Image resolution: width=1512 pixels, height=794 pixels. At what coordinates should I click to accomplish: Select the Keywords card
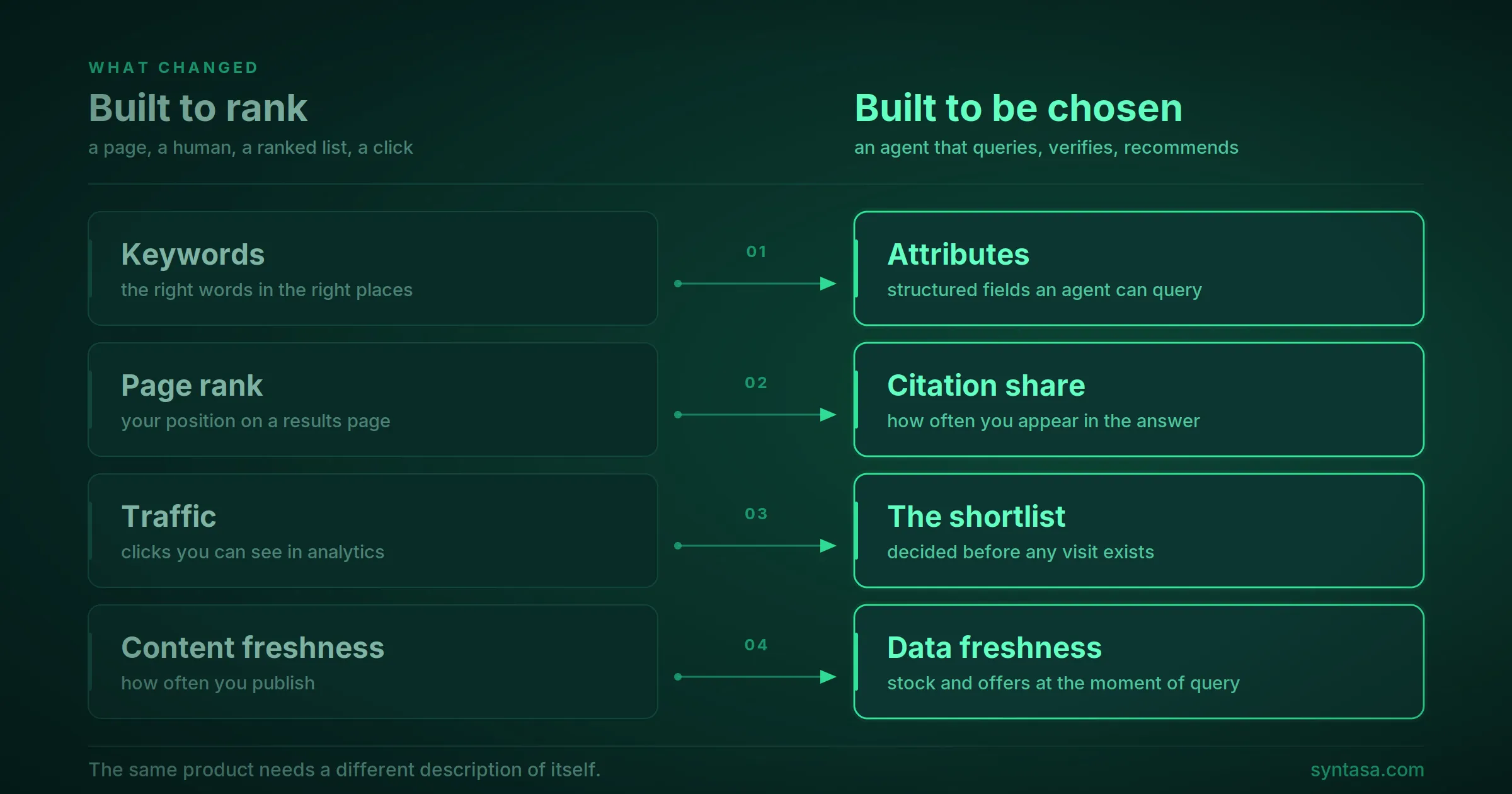[x=373, y=268]
